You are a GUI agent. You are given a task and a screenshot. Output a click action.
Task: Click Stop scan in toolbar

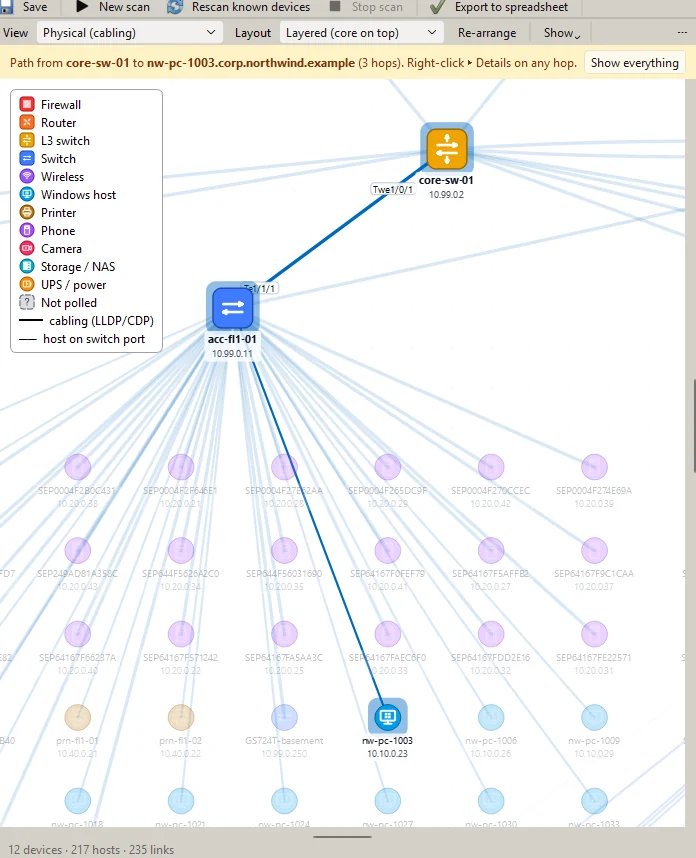366,7
